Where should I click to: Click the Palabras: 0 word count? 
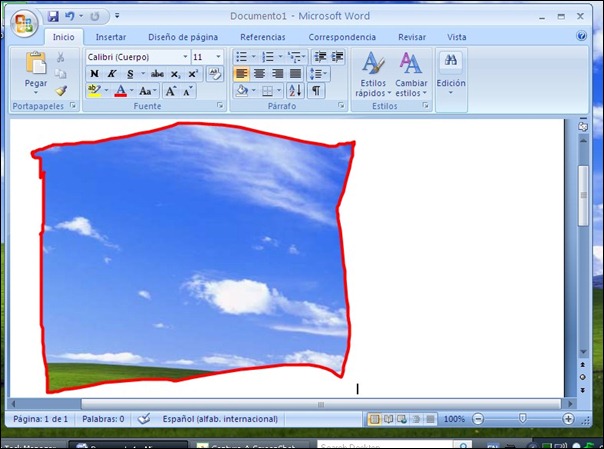(103, 419)
